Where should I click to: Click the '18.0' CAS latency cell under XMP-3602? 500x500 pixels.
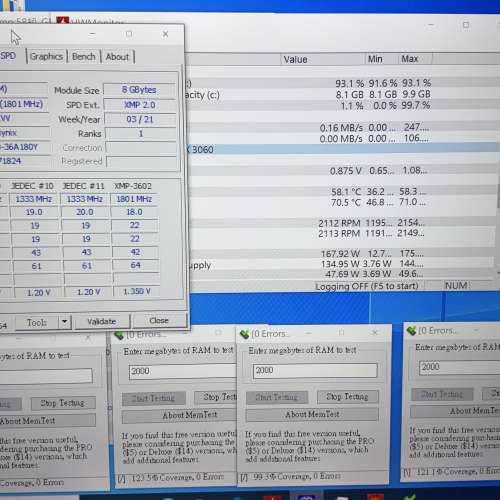click(134, 212)
